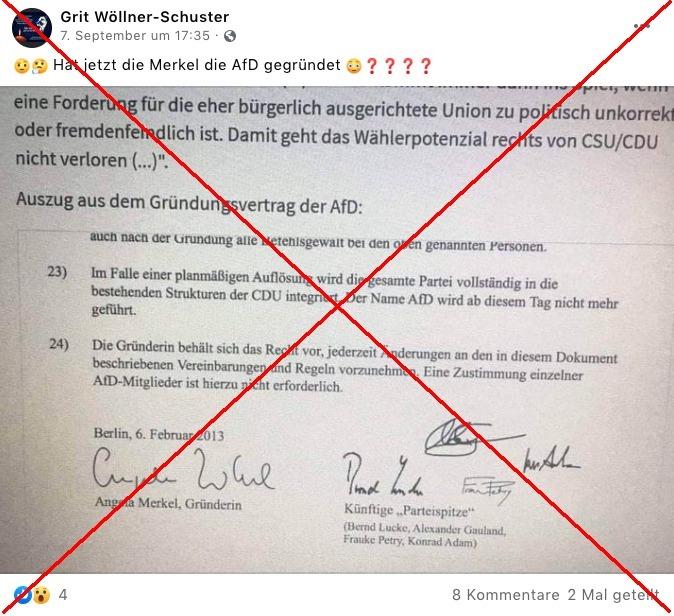Screen dimensions: 674x616
Task: Click the Auszug aus dem Gründungsvertrag heading
Action: [189, 203]
